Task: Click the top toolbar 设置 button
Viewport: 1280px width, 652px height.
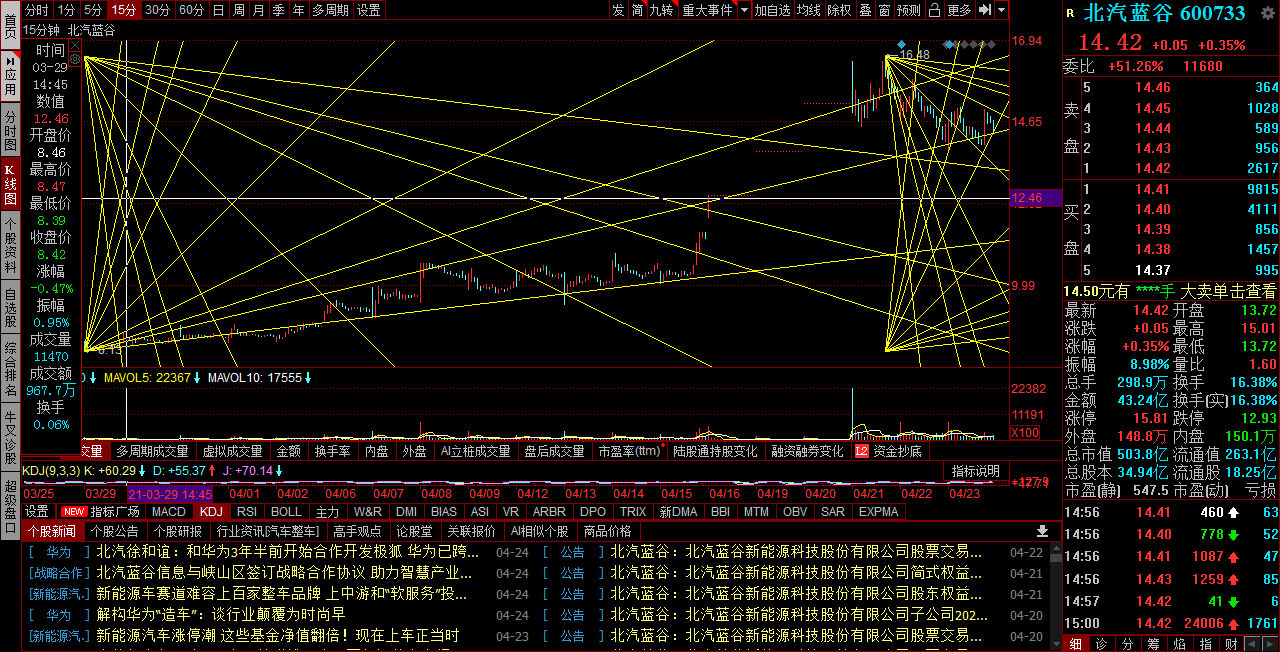Action: coord(369,10)
